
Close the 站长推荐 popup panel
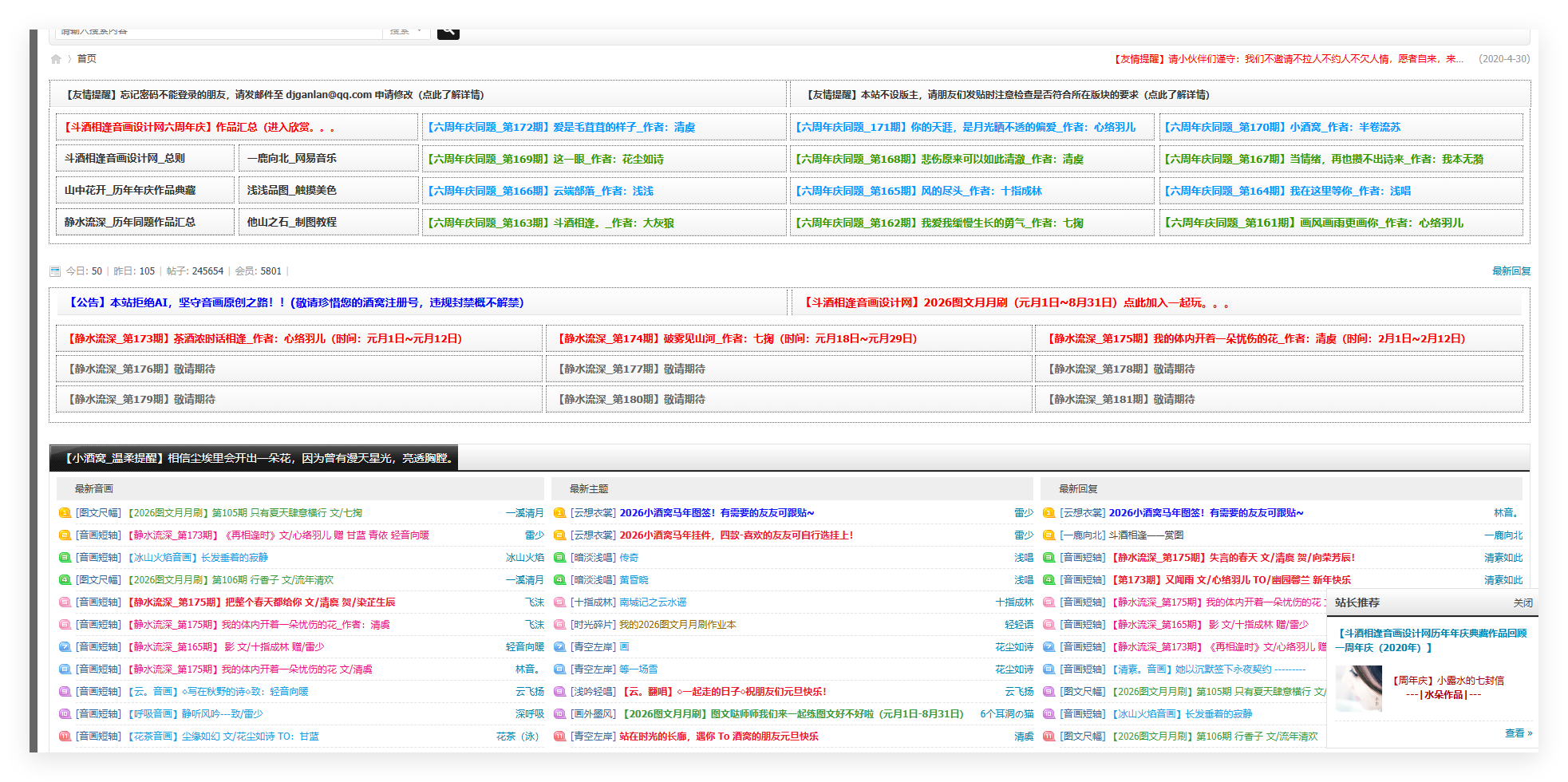point(1523,603)
